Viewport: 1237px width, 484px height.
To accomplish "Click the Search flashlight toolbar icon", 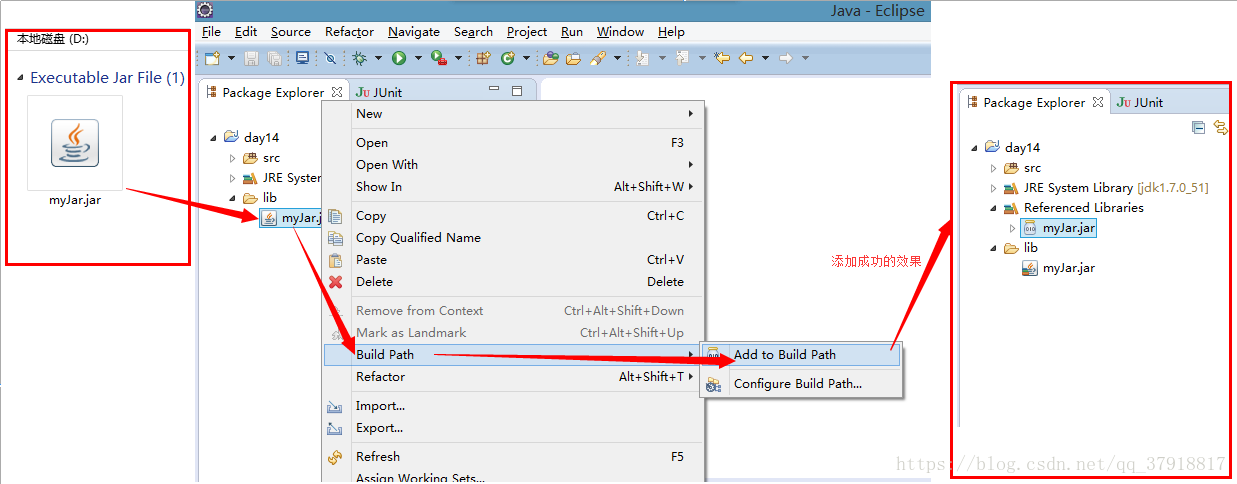I will (598, 58).
